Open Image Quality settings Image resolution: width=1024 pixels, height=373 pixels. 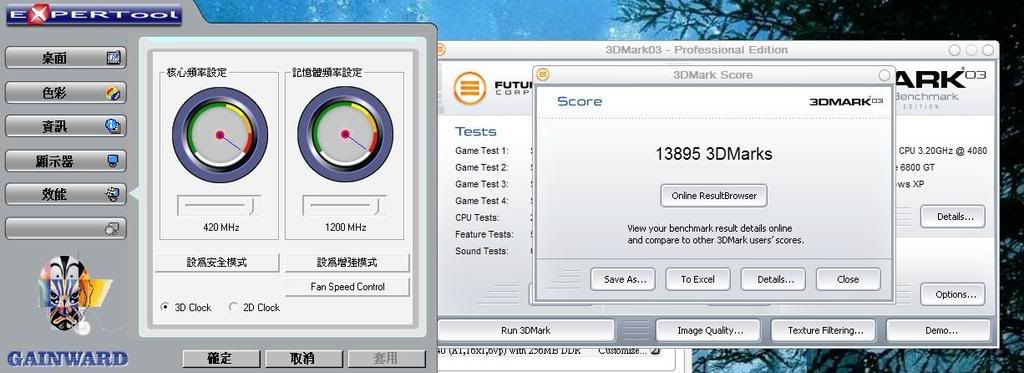709,331
